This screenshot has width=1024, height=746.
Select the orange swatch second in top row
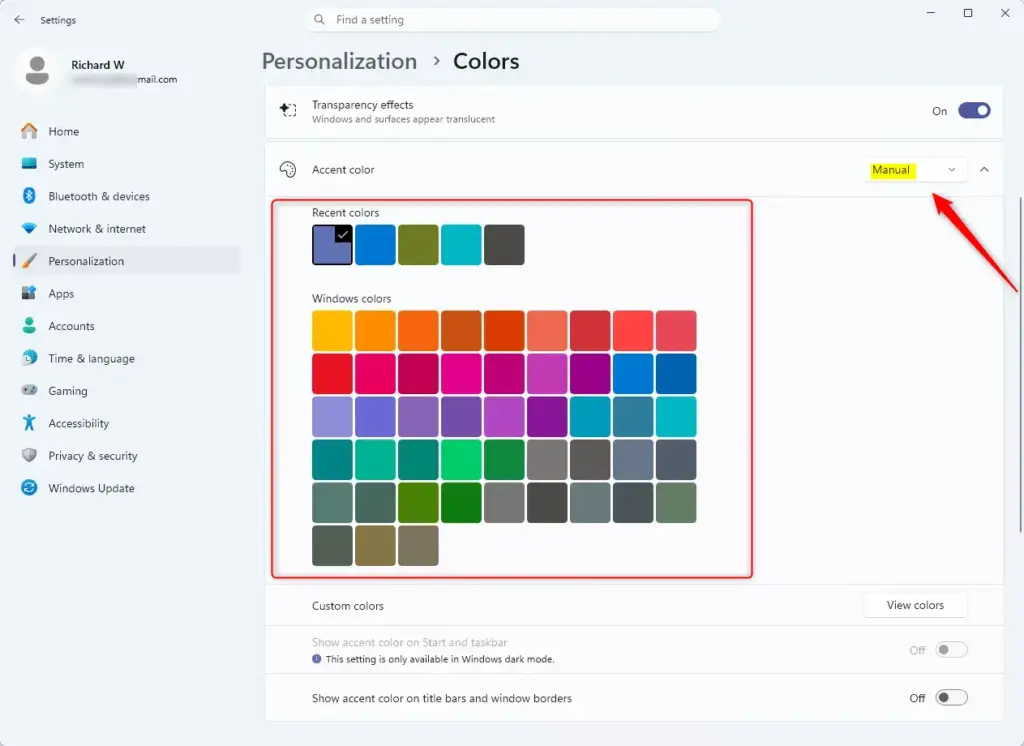tap(376, 331)
